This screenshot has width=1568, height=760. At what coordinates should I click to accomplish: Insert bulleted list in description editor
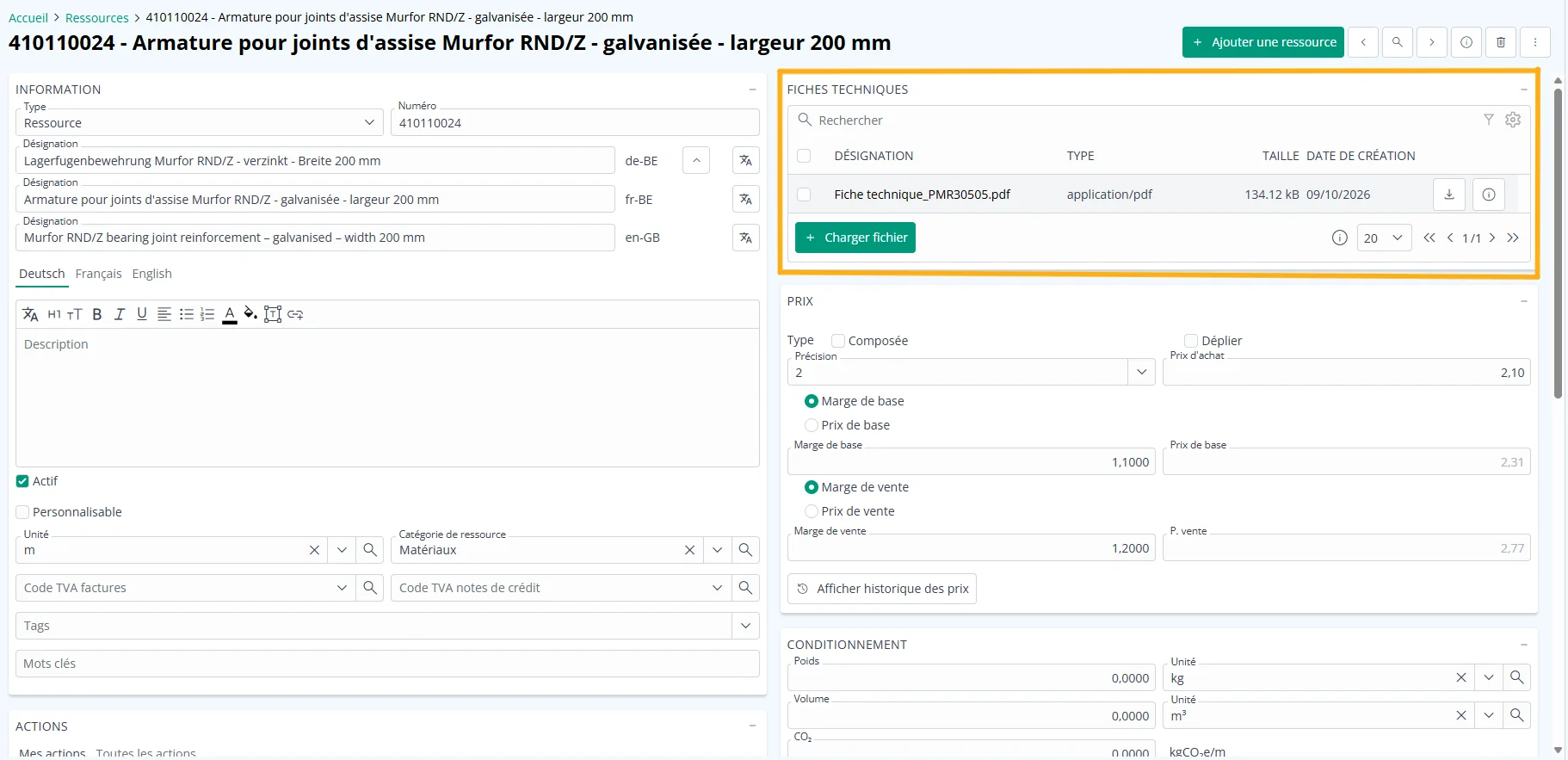point(186,314)
